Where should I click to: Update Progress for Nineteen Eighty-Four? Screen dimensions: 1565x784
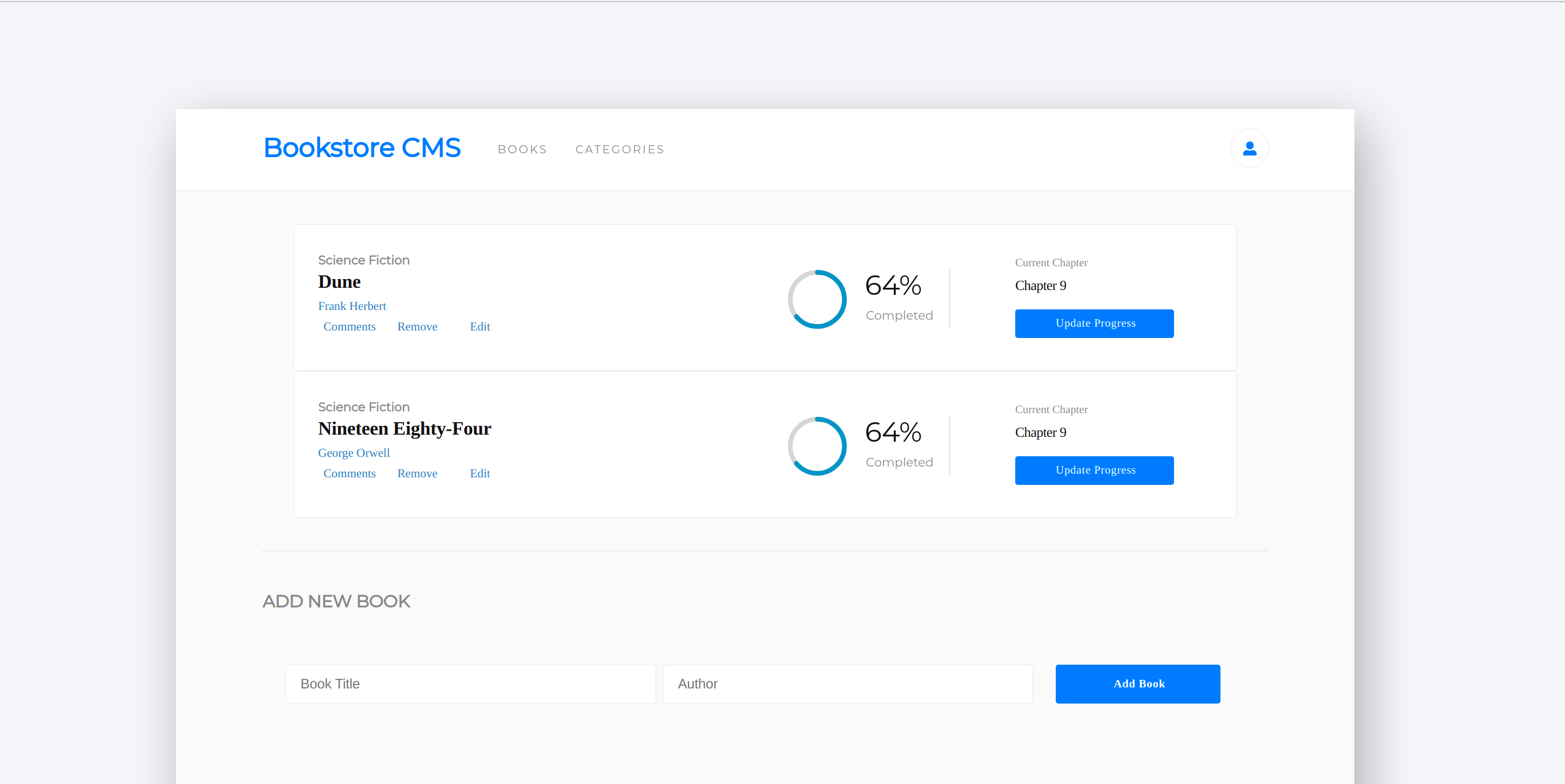[x=1094, y=471]
